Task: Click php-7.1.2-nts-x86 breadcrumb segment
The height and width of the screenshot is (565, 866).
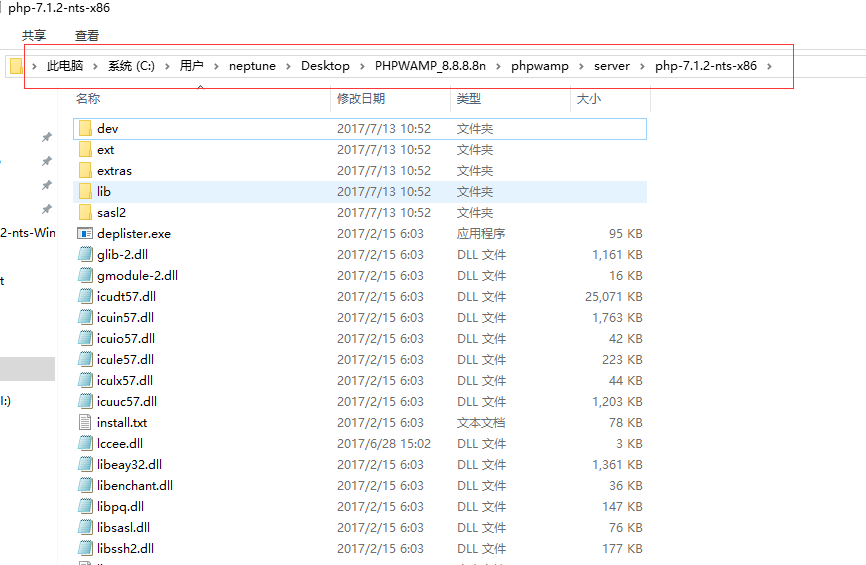Action: click(706, 66)
